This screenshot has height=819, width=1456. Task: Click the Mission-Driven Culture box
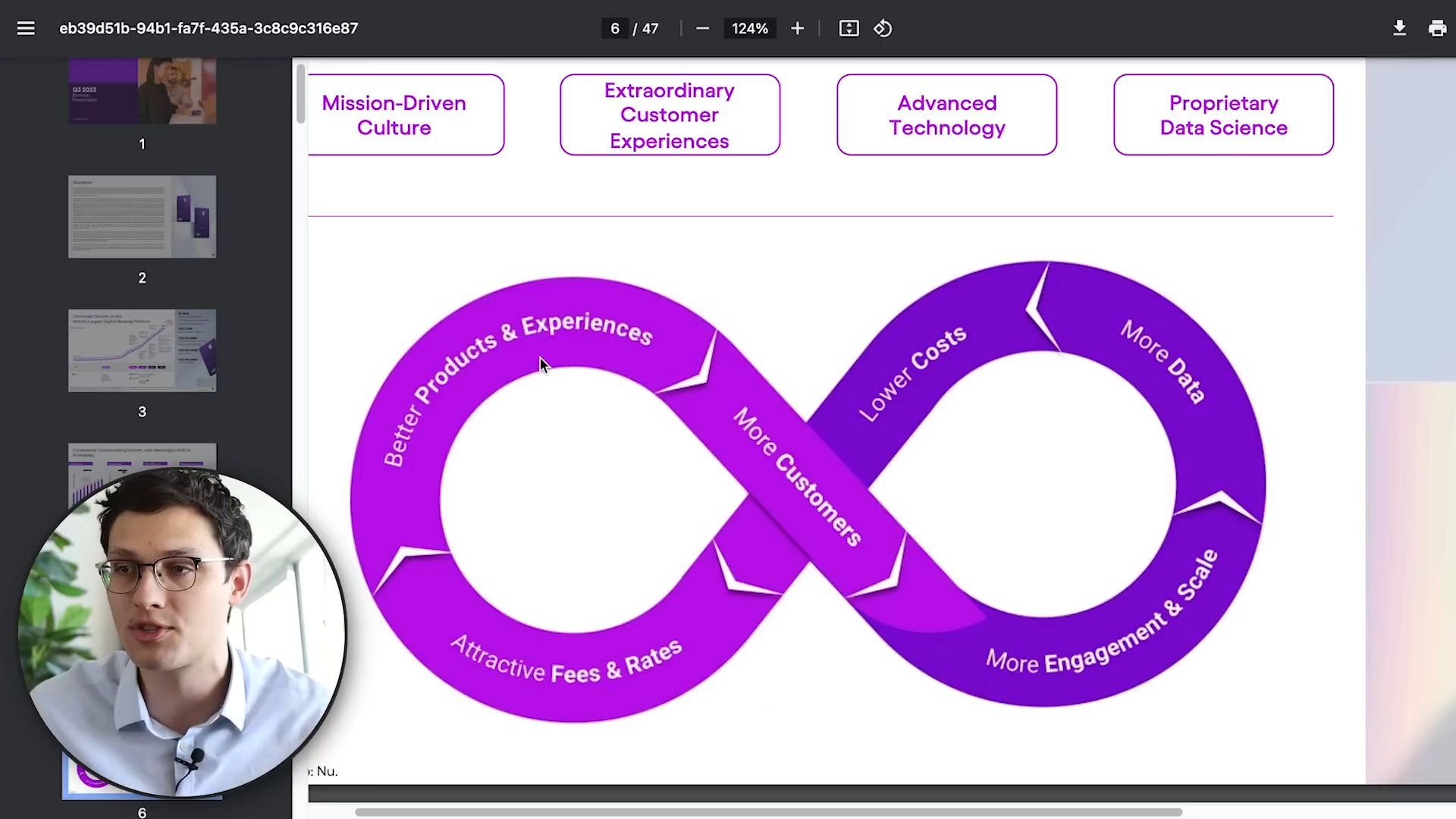tap(405, 115)
